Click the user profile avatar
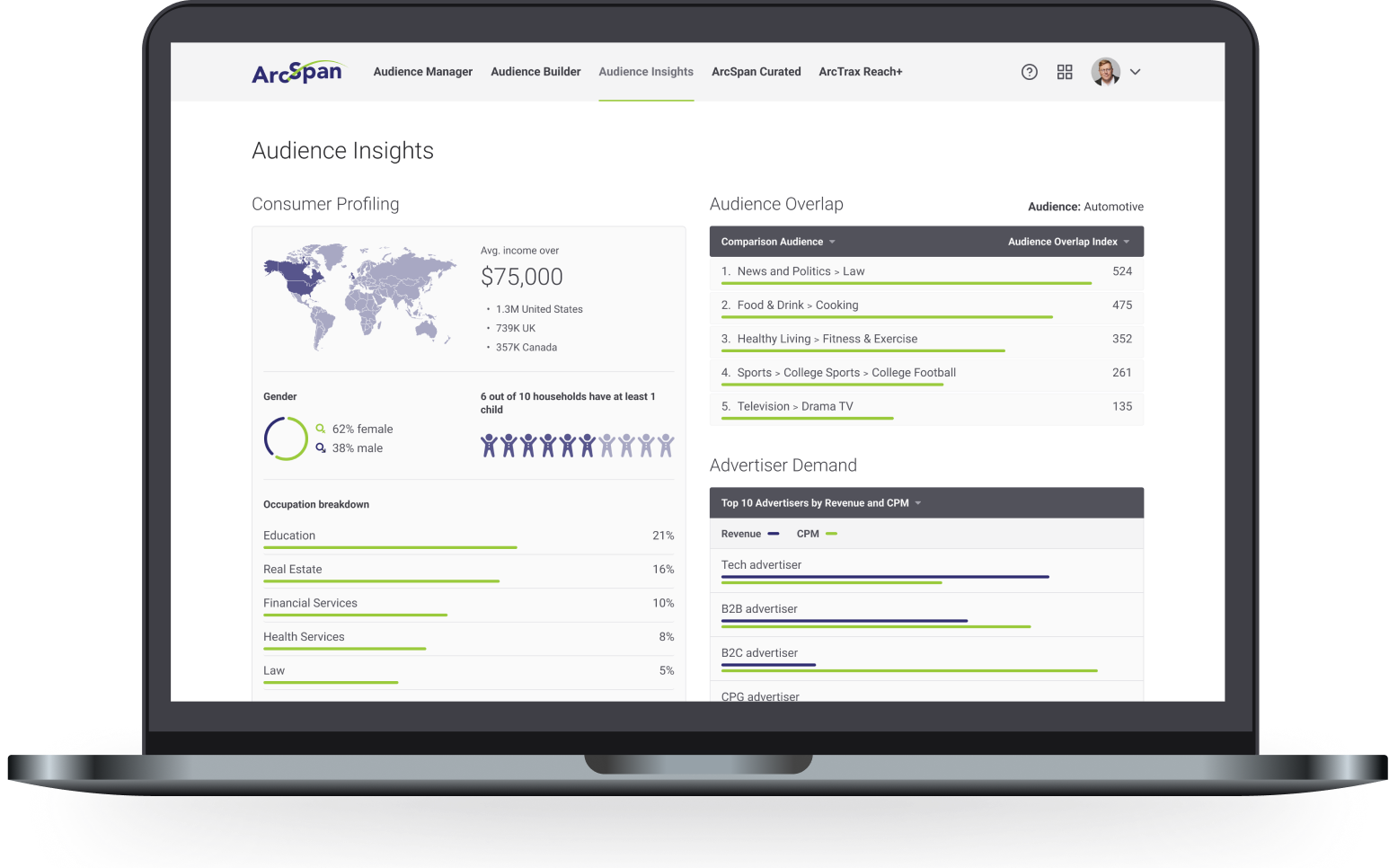Viewport: 1398px width, 868px height. [x=1106, y=72]
